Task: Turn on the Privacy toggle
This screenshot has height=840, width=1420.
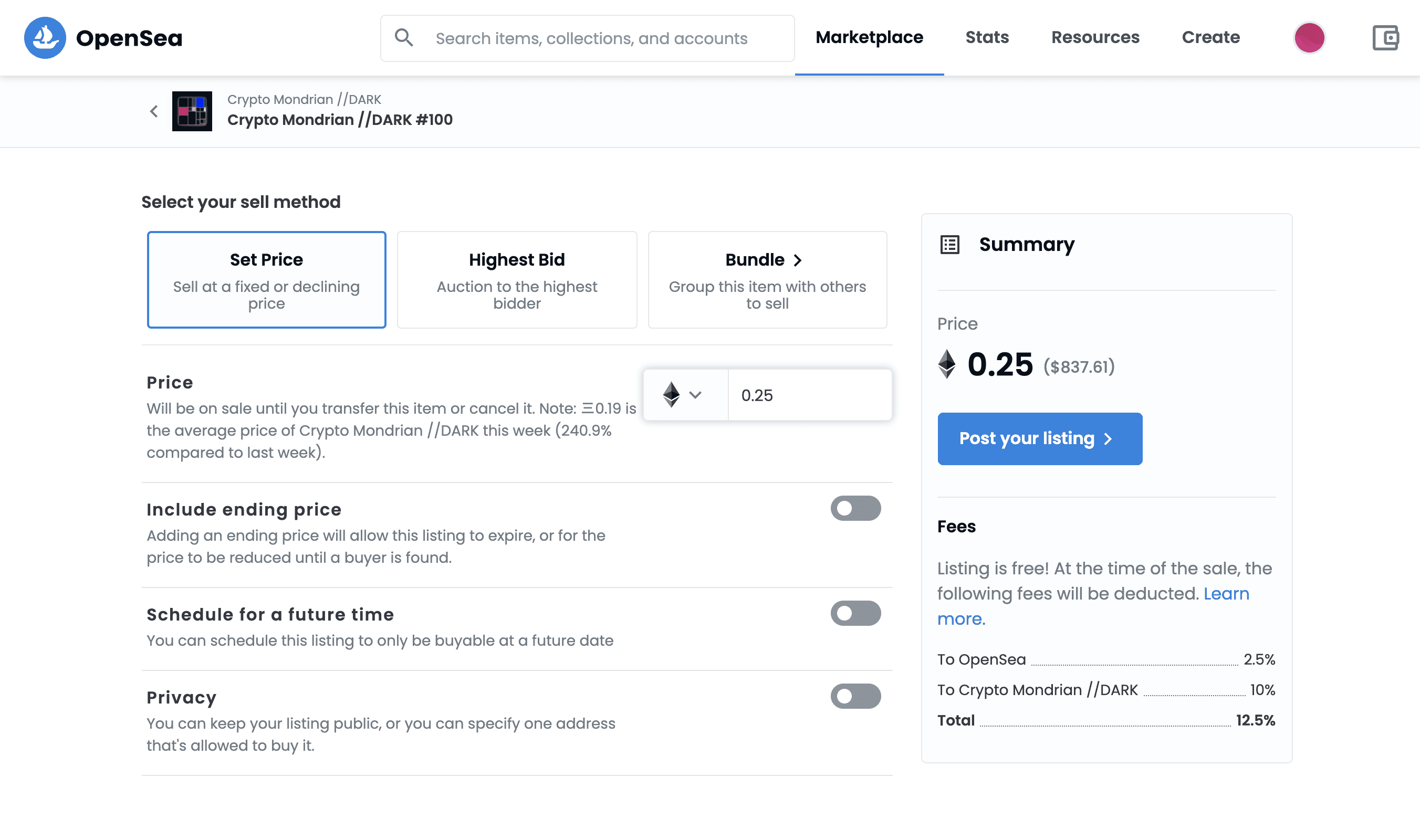Action: (856, 696)
